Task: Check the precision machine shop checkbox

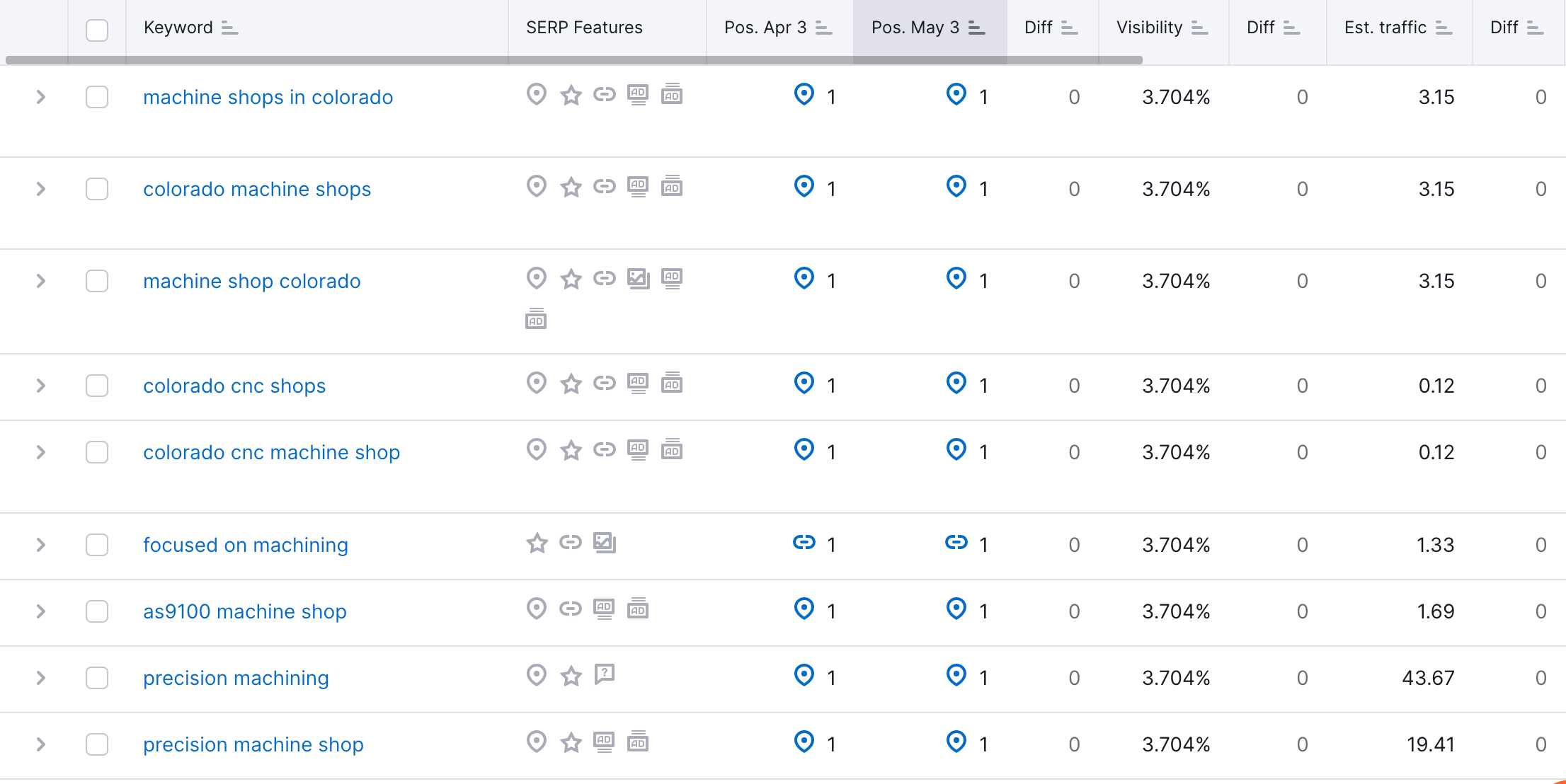Action: (x=97, y=744)
